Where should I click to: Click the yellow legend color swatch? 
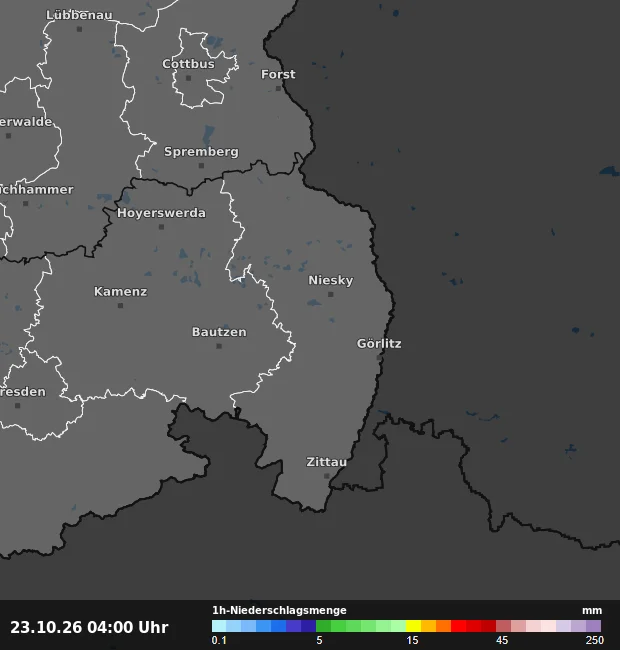[x=413, y=626]
